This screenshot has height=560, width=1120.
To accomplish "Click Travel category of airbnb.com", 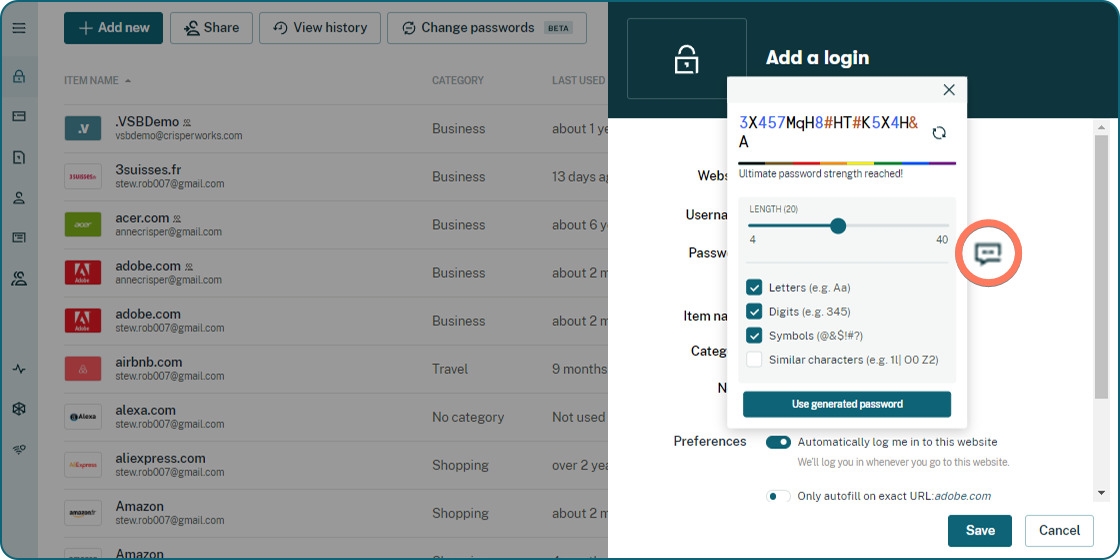I will pyautogui.click(x=450, y=369).
